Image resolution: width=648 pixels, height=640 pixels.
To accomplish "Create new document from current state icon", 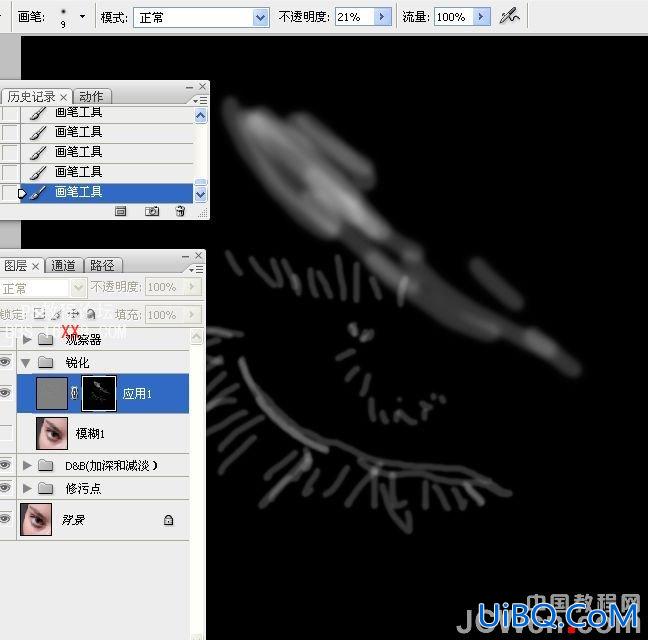I will pos(120,211).
